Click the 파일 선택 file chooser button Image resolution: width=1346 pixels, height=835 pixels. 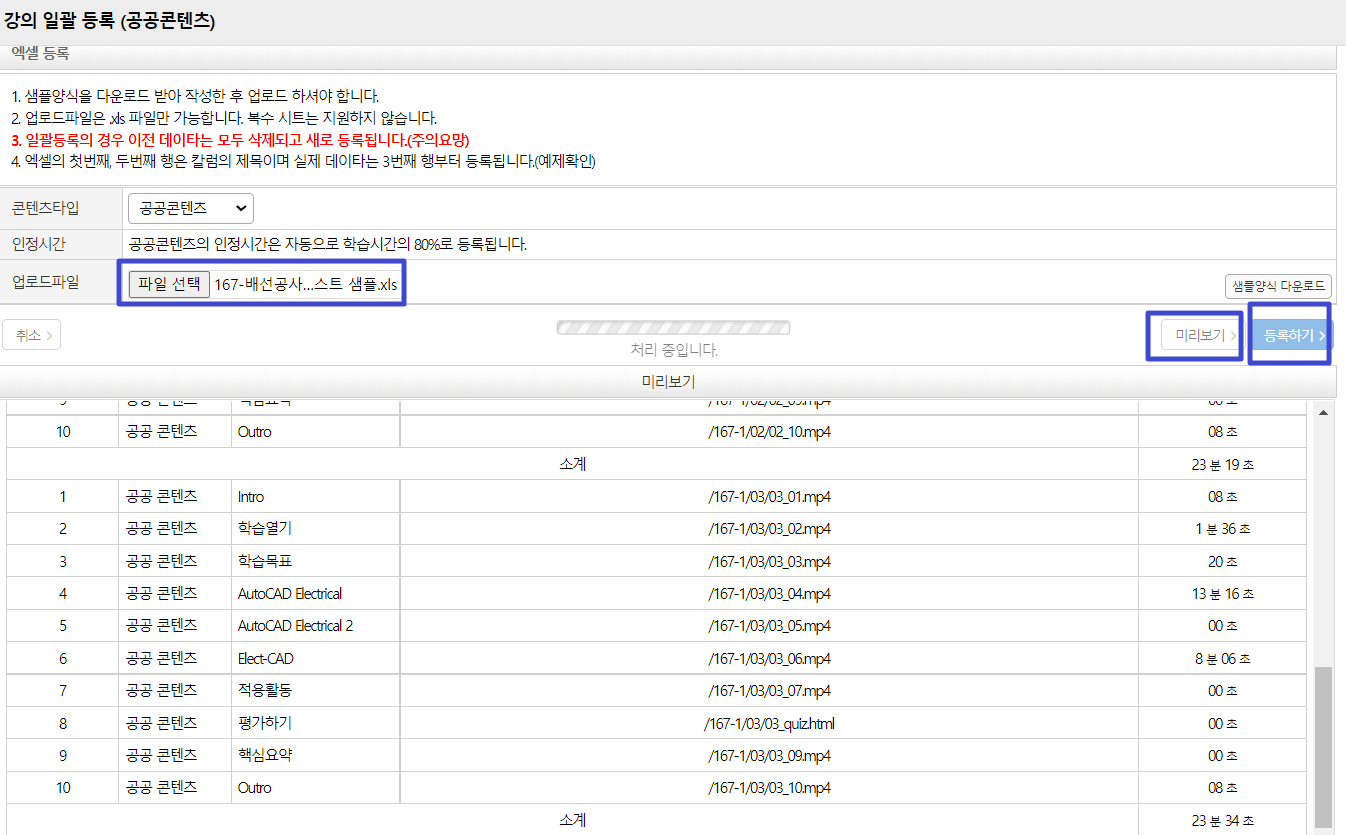click(x=169, y=284)
